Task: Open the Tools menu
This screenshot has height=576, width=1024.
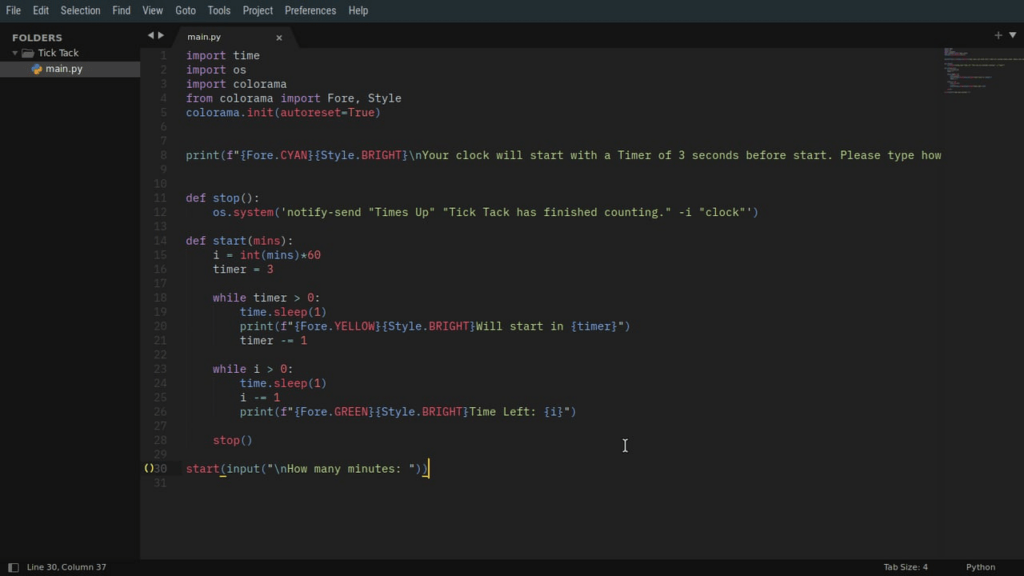Action: (x=219, y=10)
